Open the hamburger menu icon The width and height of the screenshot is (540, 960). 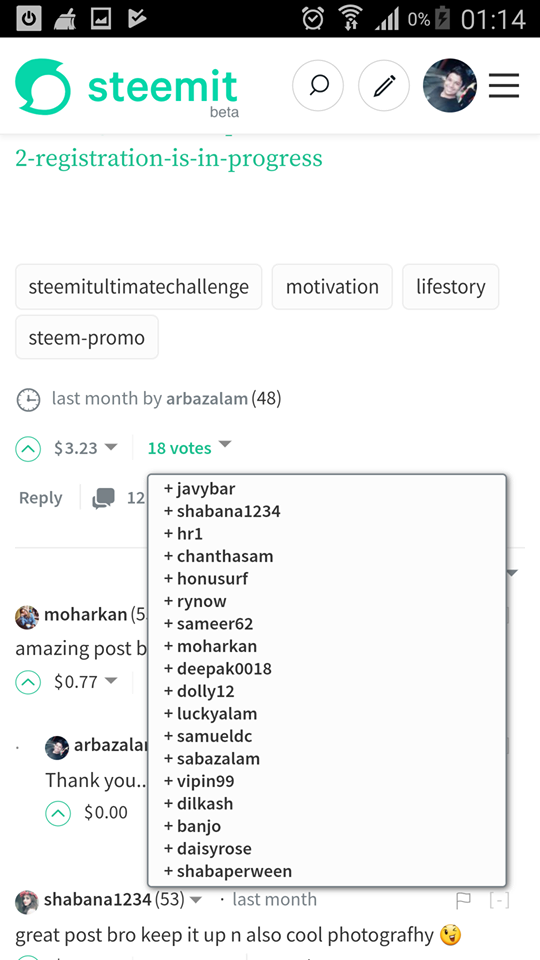[x=504, y=86]
